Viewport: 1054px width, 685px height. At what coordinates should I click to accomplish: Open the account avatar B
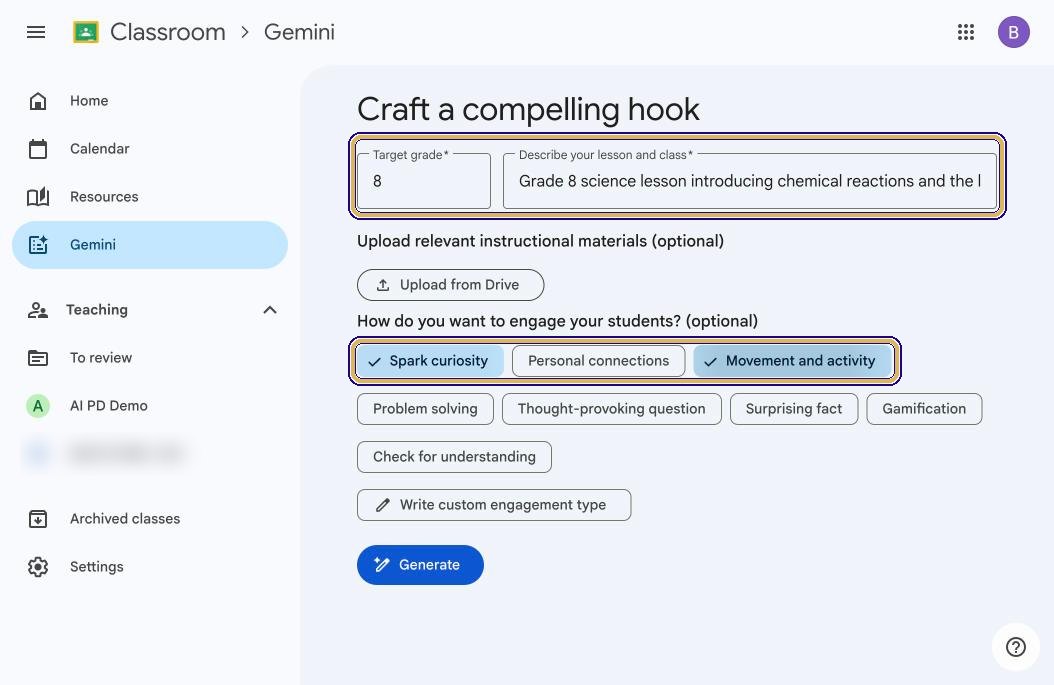coord(1014,32)
